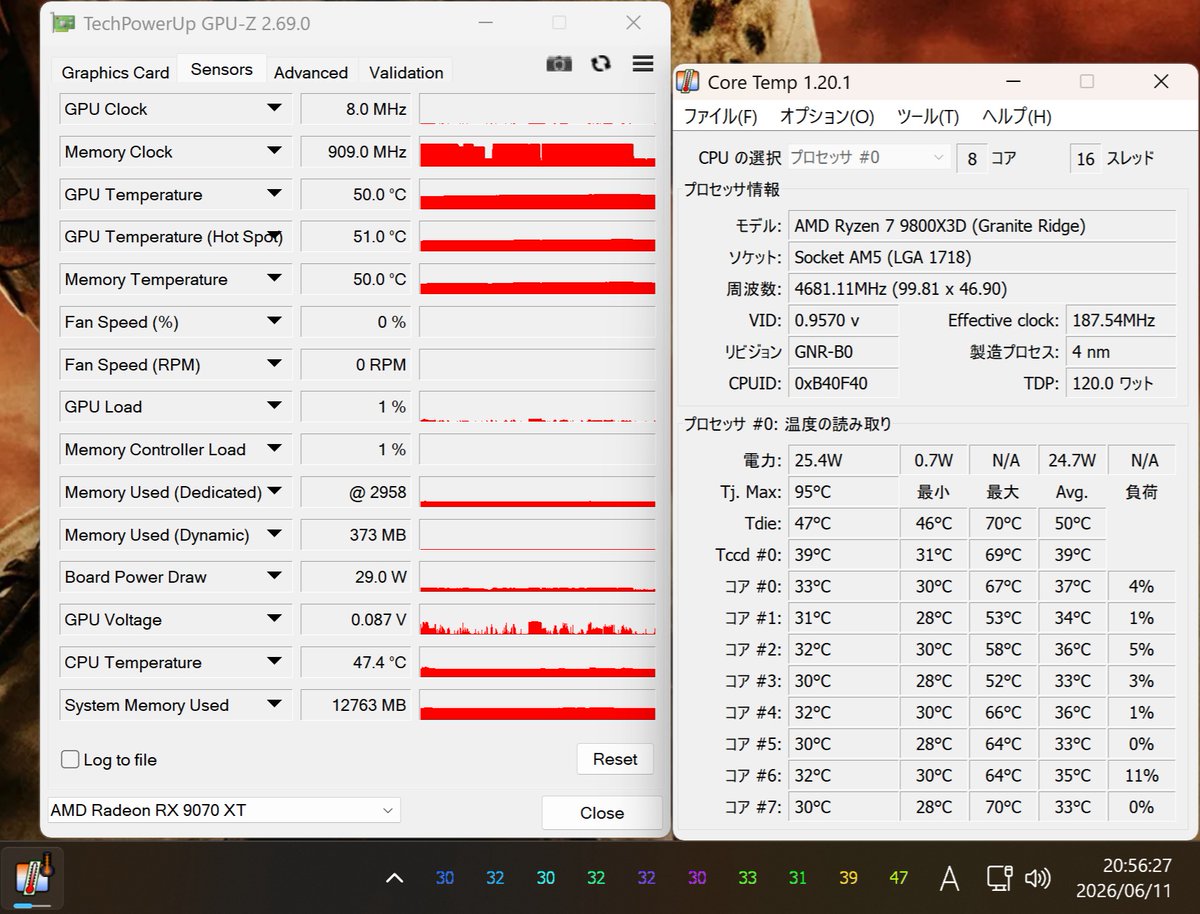
Task: Click the 0xB40F40 CPUID value
Action: [843, 383]
